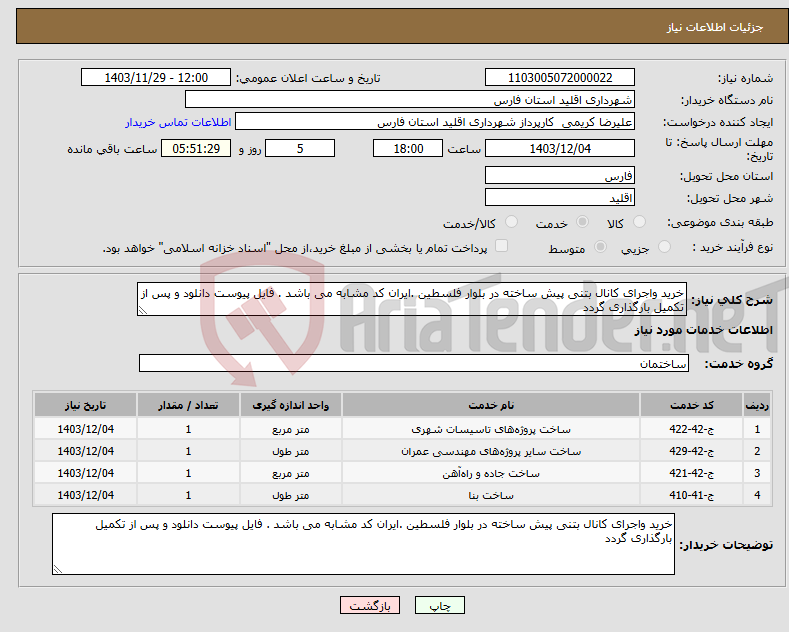Click the توضیحات خریدار textarea resize handle
Screen dimensions: 789x632
point(57,569)
